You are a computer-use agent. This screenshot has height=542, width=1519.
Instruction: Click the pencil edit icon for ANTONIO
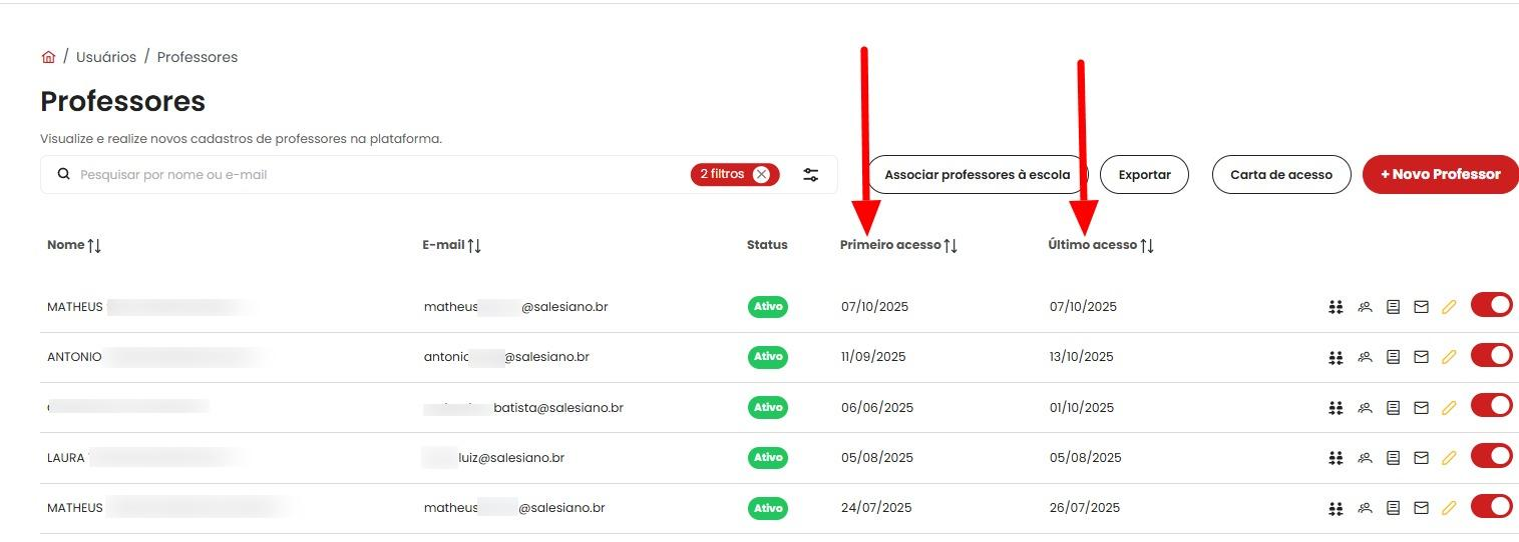(x=1448, y=357)
